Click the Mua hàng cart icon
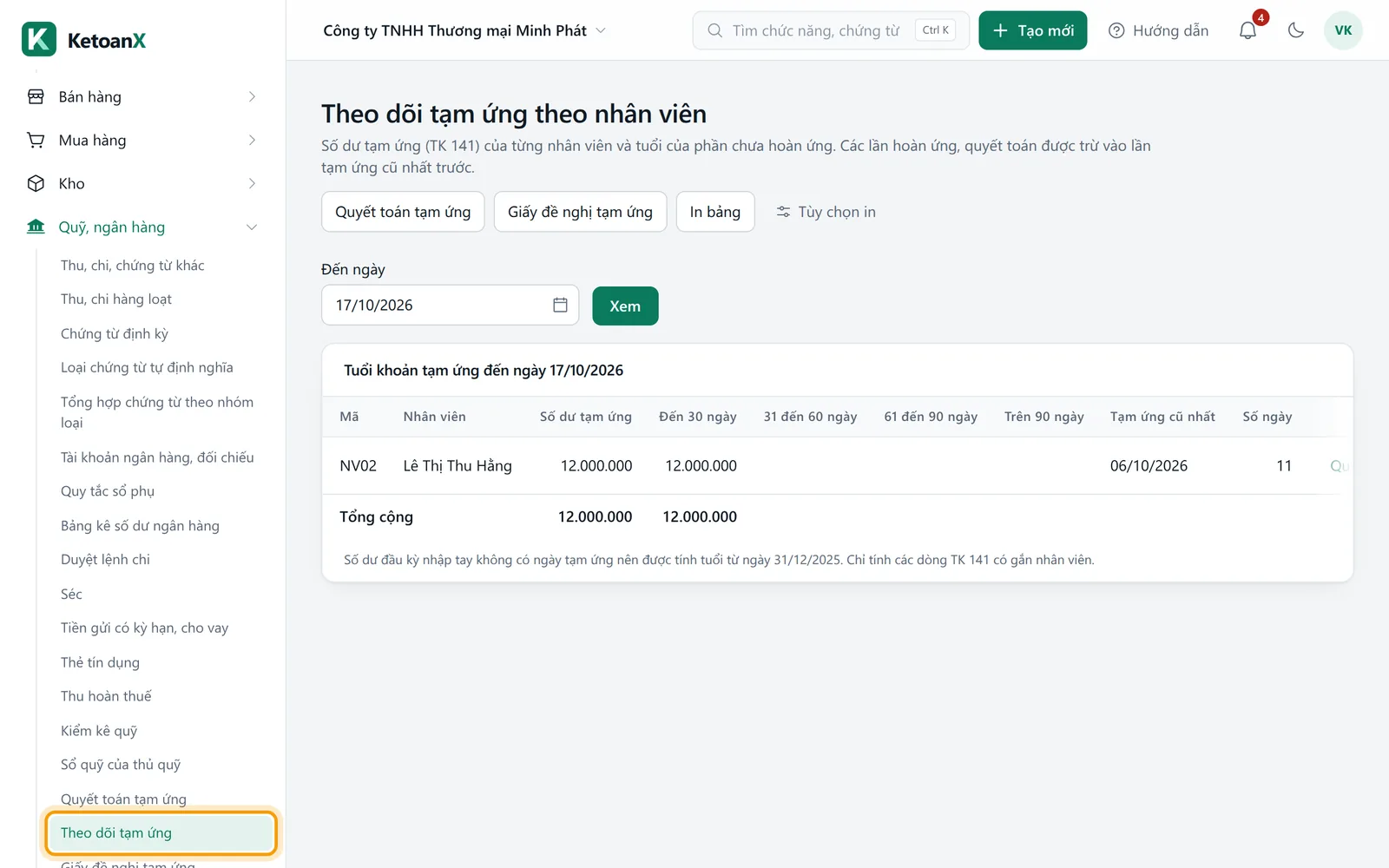The width and height of the screenshot is (1389, 868). (x=36, y=140)
